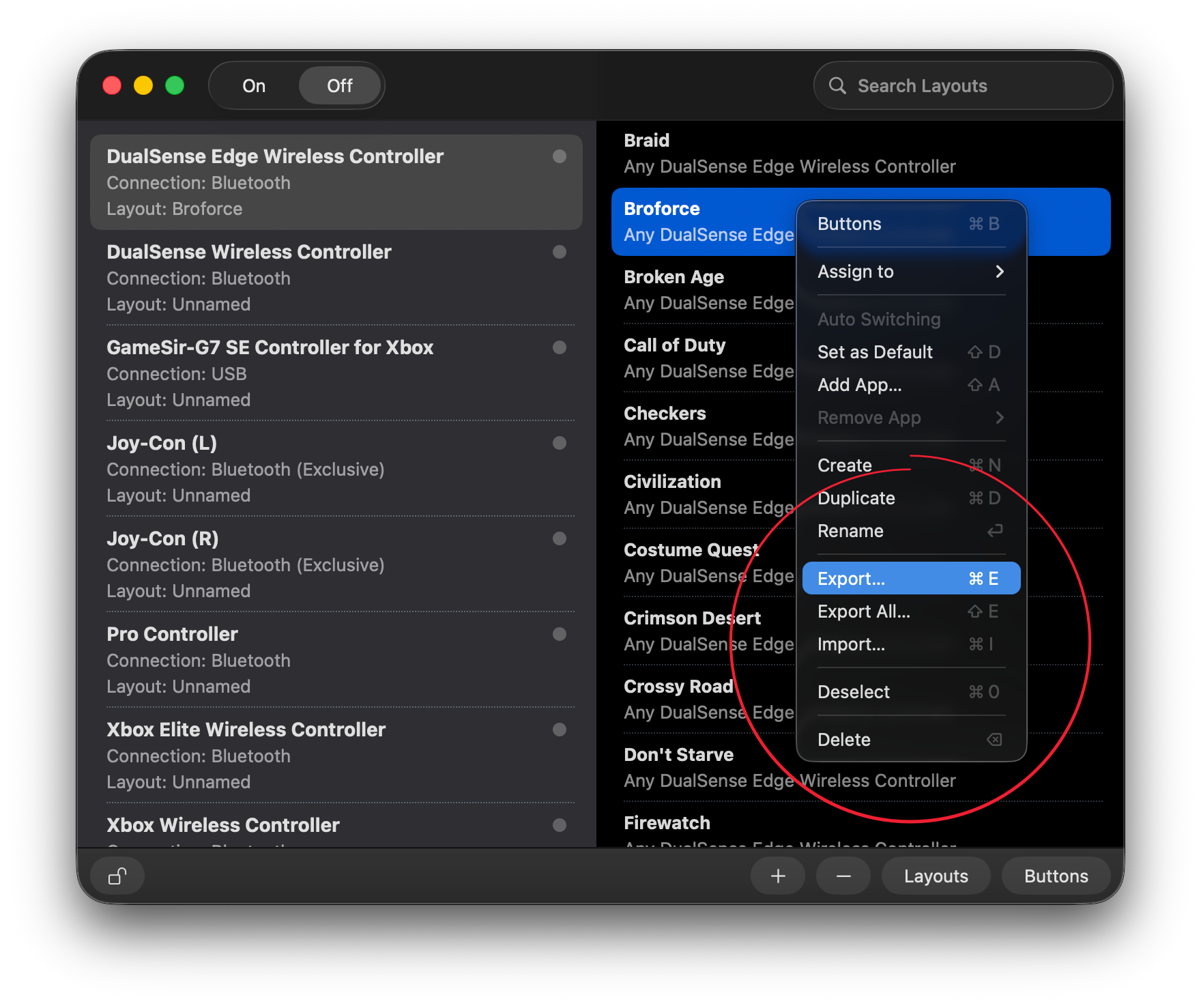Click the plus button to add layout
The width and height of the screenshot is (1201, 1008).
(778, 876)
